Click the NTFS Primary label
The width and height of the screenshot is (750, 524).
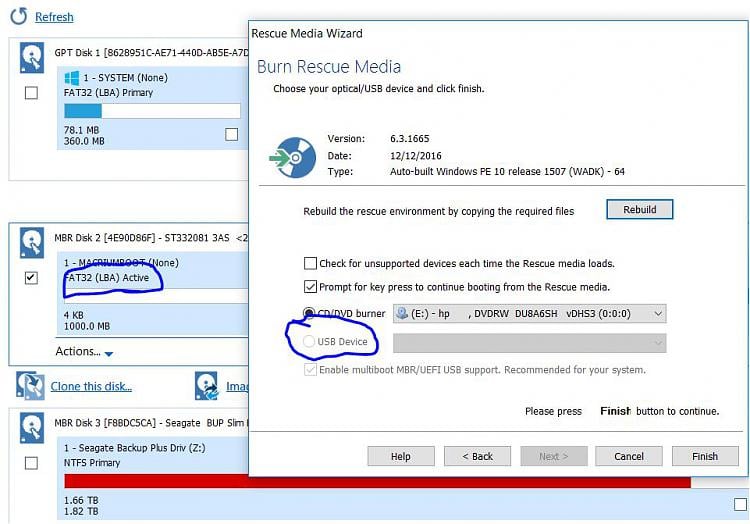pyautogui.click(x=92, y=463)
